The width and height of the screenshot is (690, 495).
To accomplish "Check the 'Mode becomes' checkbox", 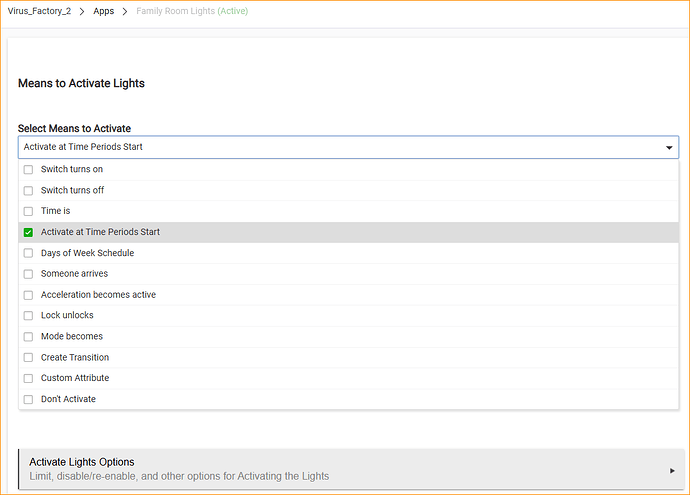I will tap(28, 337).
